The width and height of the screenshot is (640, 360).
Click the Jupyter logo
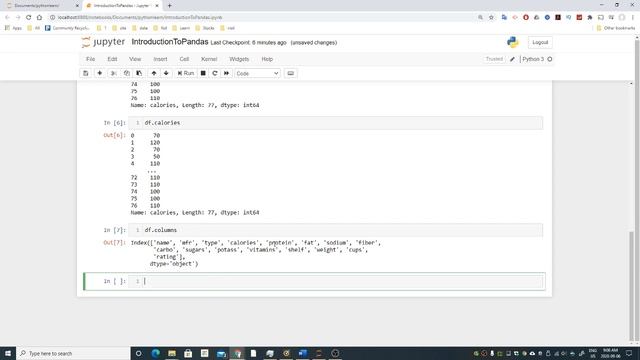click(103, 42)
